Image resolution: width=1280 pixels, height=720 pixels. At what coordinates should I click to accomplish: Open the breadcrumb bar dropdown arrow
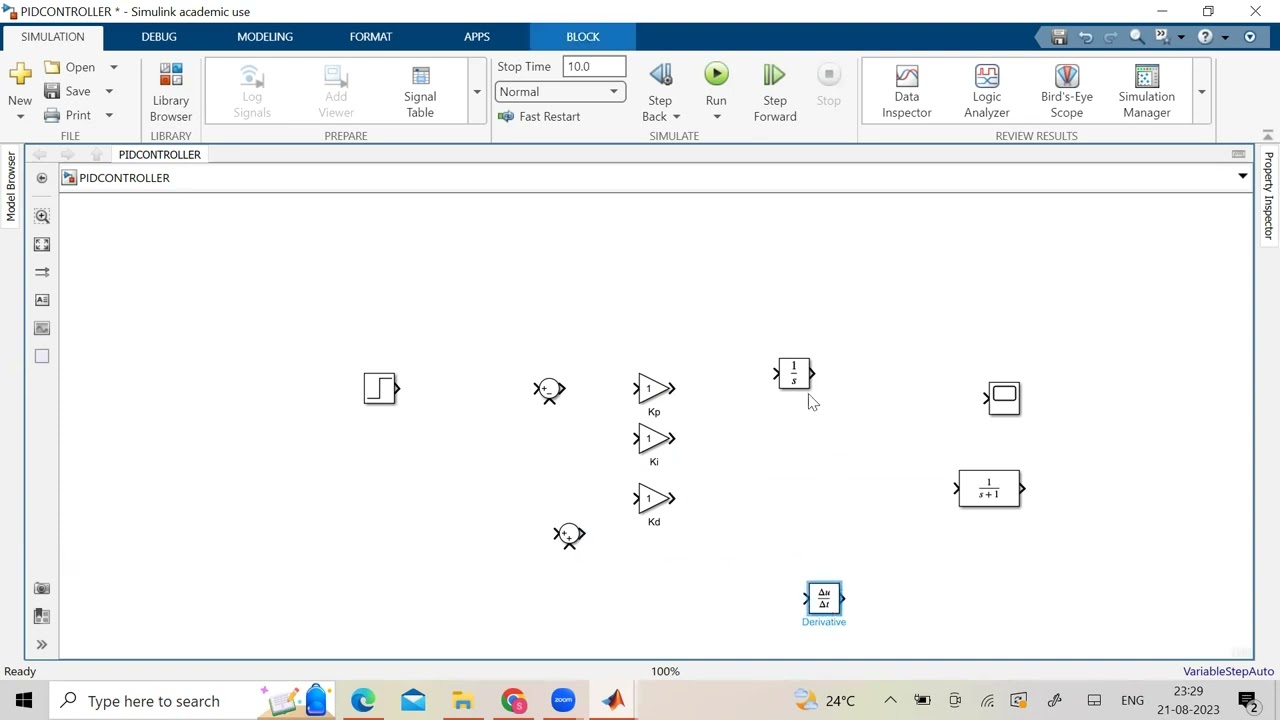(1242, 177)
